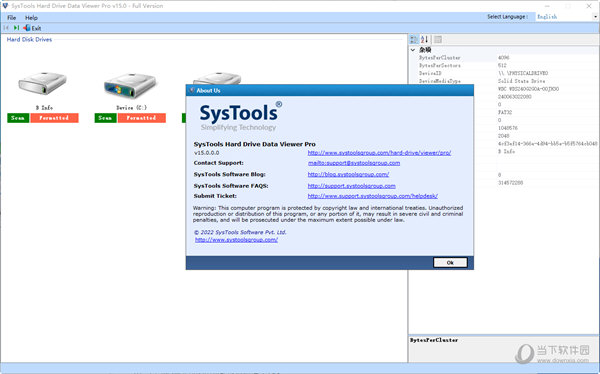
Task: Click the FAT32 value in properties
Action: pyautogui.click(x=505, y=113)
